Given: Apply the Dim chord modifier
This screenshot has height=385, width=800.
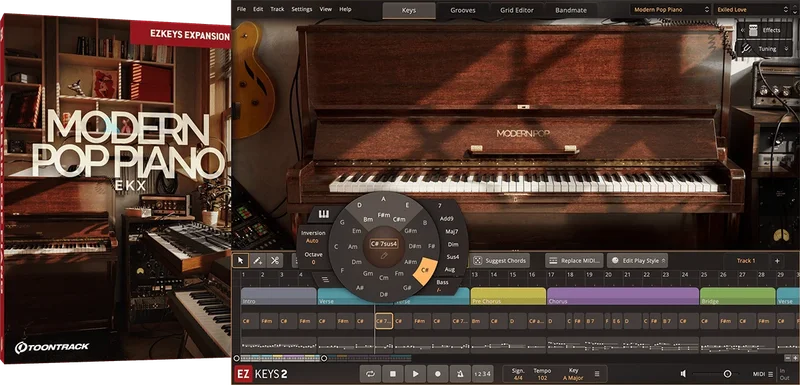Looking at the screenshot, I should click(453, 244).
